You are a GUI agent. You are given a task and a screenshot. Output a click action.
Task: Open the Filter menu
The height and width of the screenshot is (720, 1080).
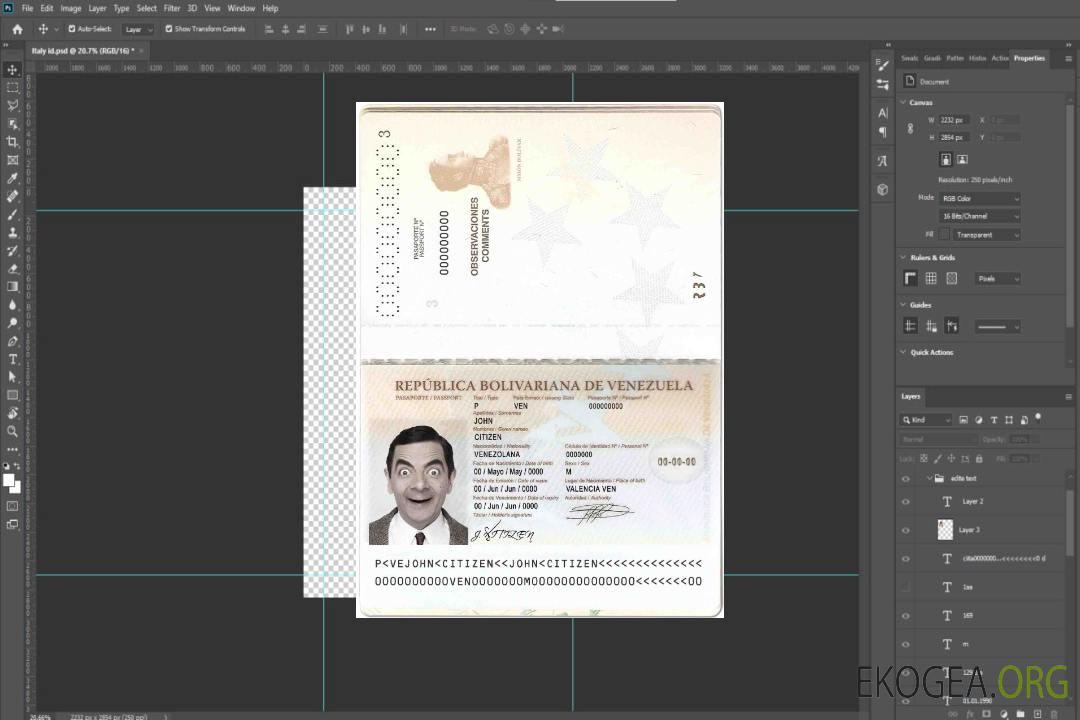pos(172,8)
